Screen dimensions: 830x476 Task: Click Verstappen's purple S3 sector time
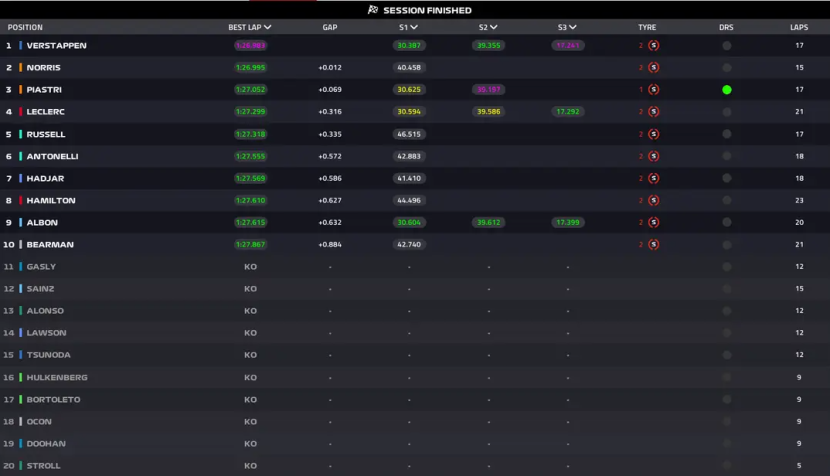pyautogui.click(x=567, y=46)
